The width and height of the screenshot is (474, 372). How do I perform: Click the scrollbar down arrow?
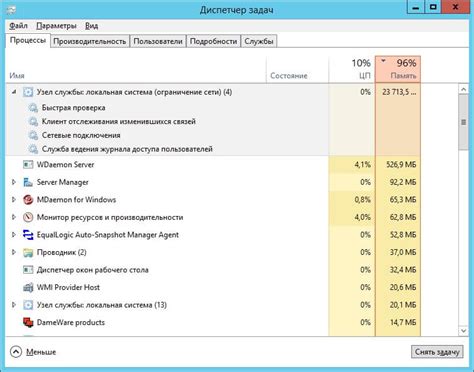[x=463, y=331]
